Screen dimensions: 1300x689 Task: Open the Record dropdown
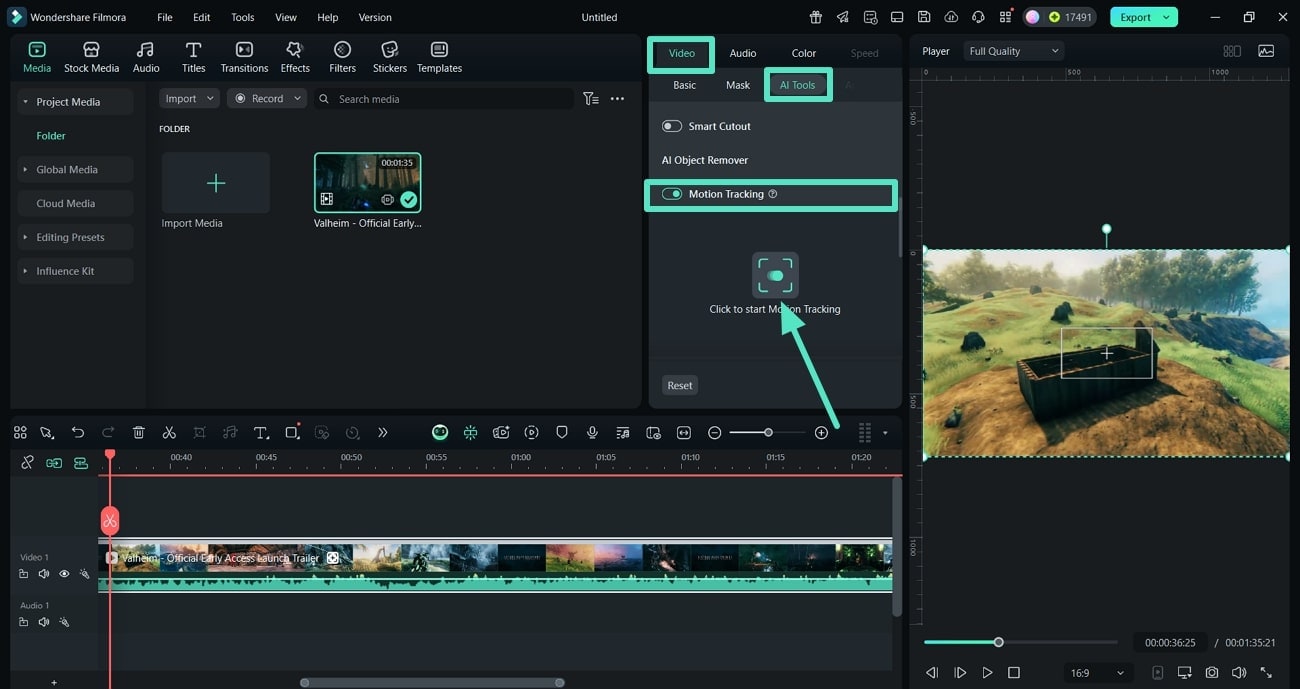pos(267,99)
